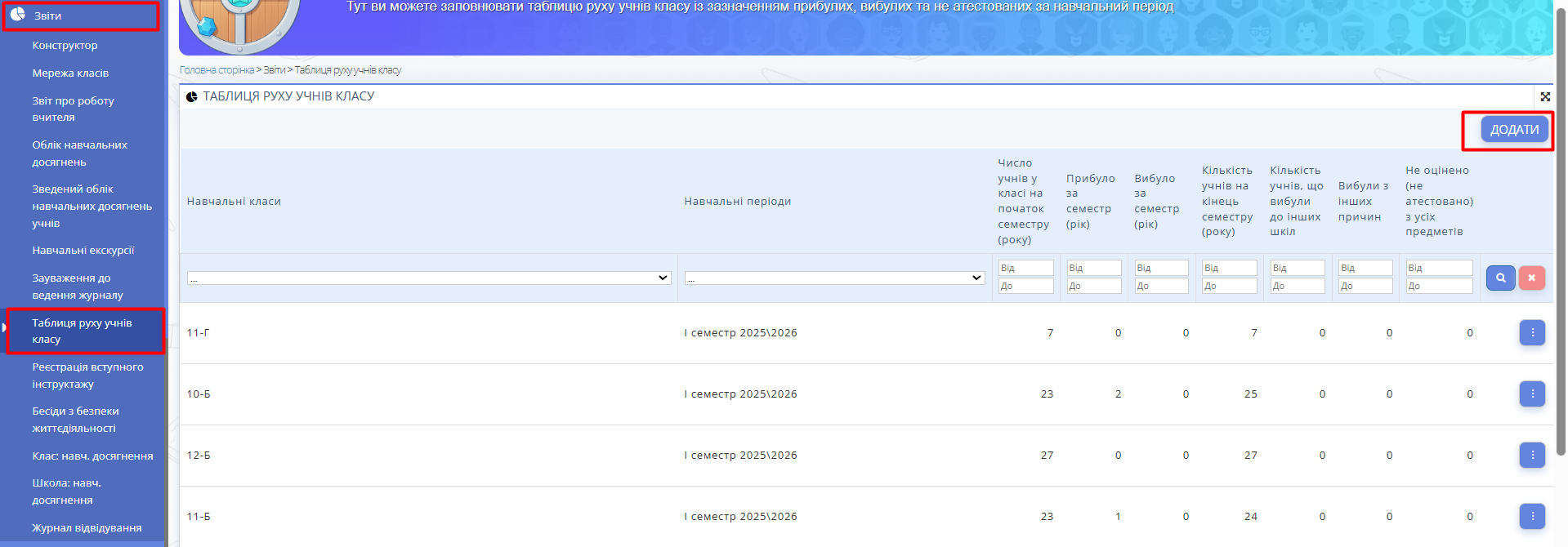Click the Прибуло за семестр 'Від' field
The height and width of the screenshot is (547, 1568).
(1093, 268)
